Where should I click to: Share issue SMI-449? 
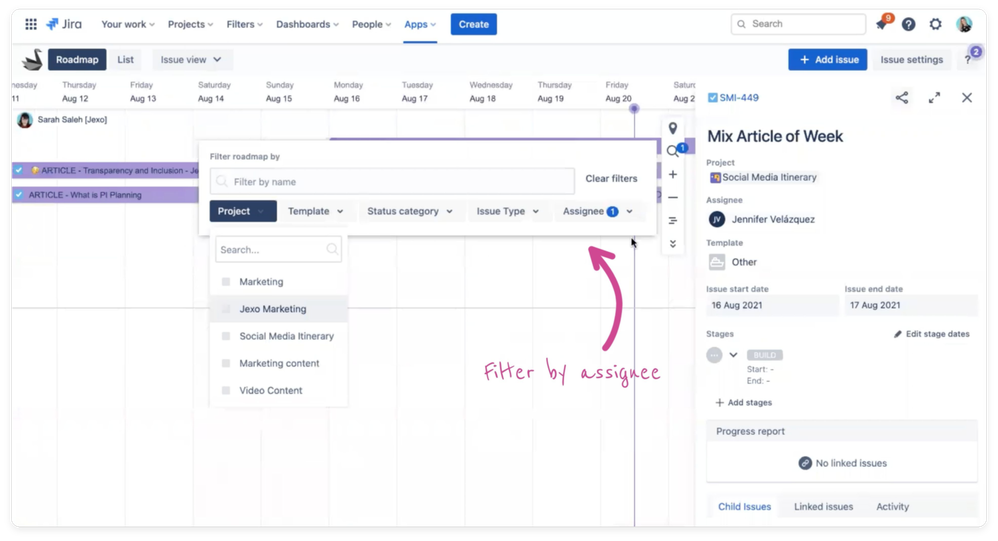coord(902,97)
